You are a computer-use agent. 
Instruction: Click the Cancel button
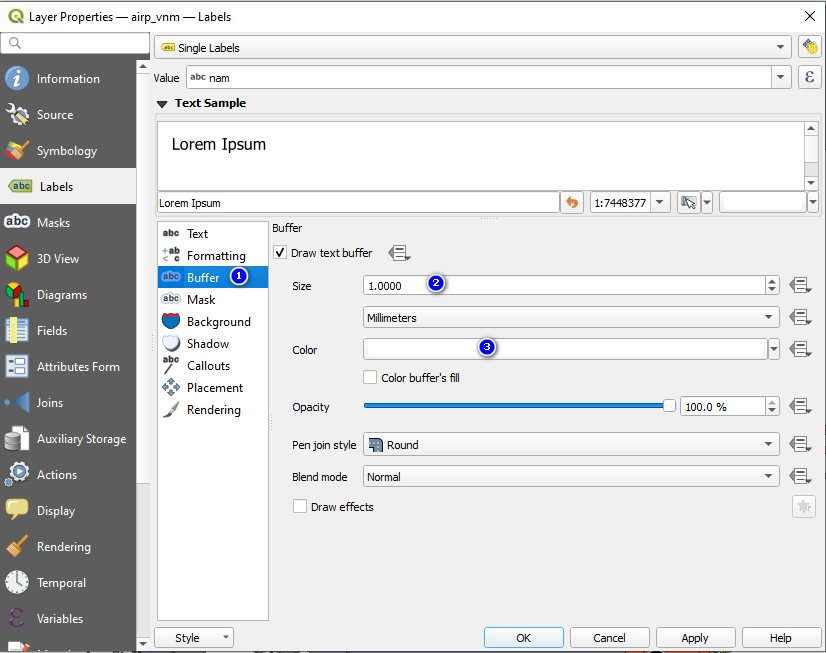(609, 638)
